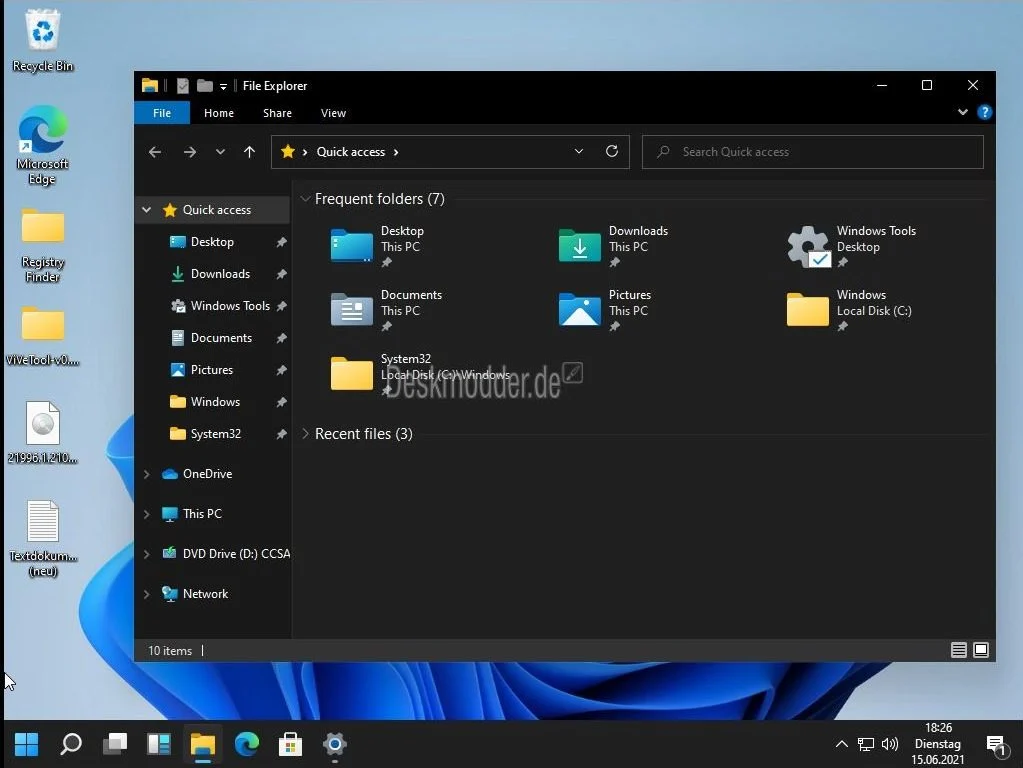Switch to the View ribbon tab

point(333,113)
